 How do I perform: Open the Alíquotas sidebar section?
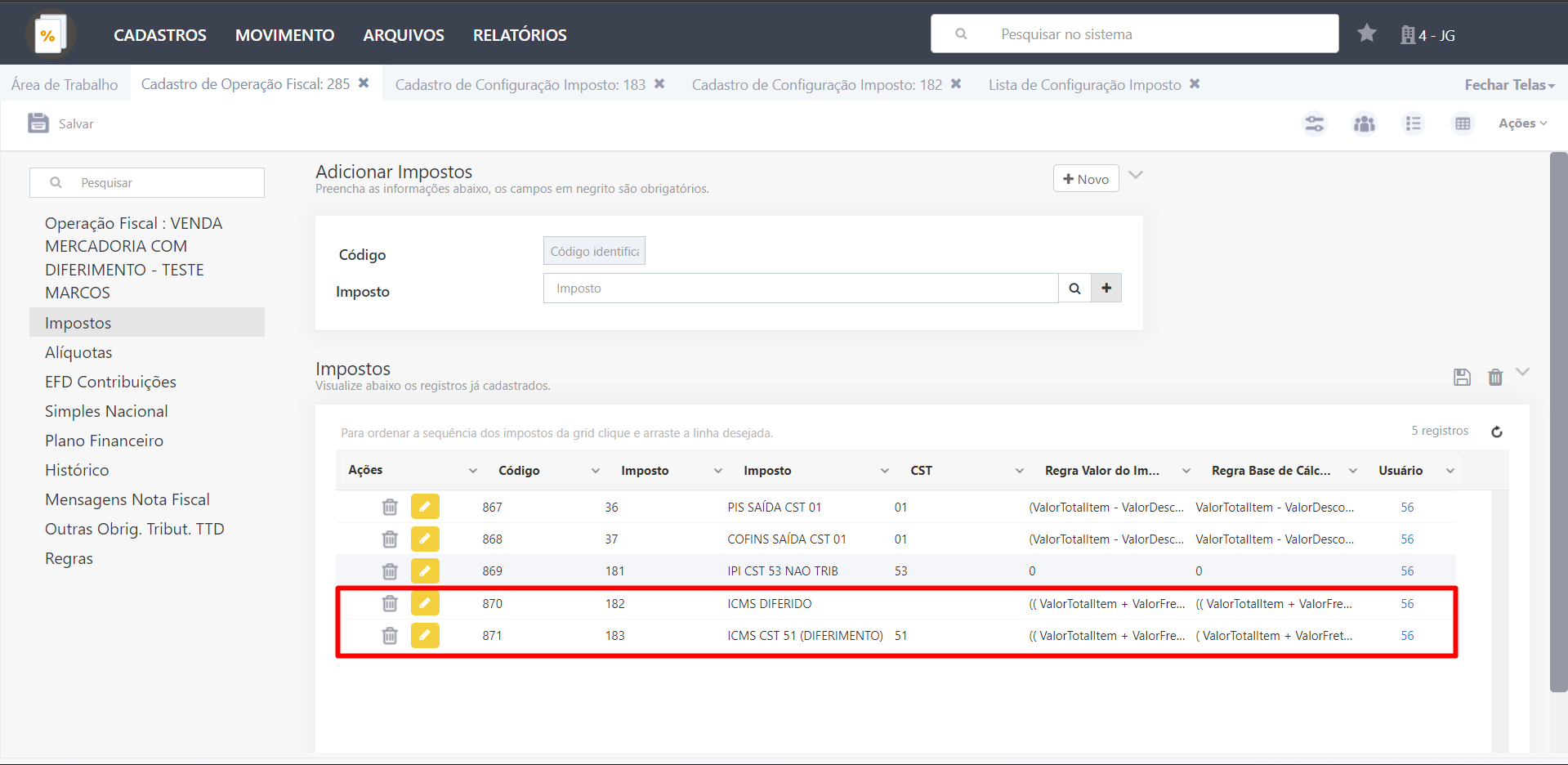tap(78, 352)
